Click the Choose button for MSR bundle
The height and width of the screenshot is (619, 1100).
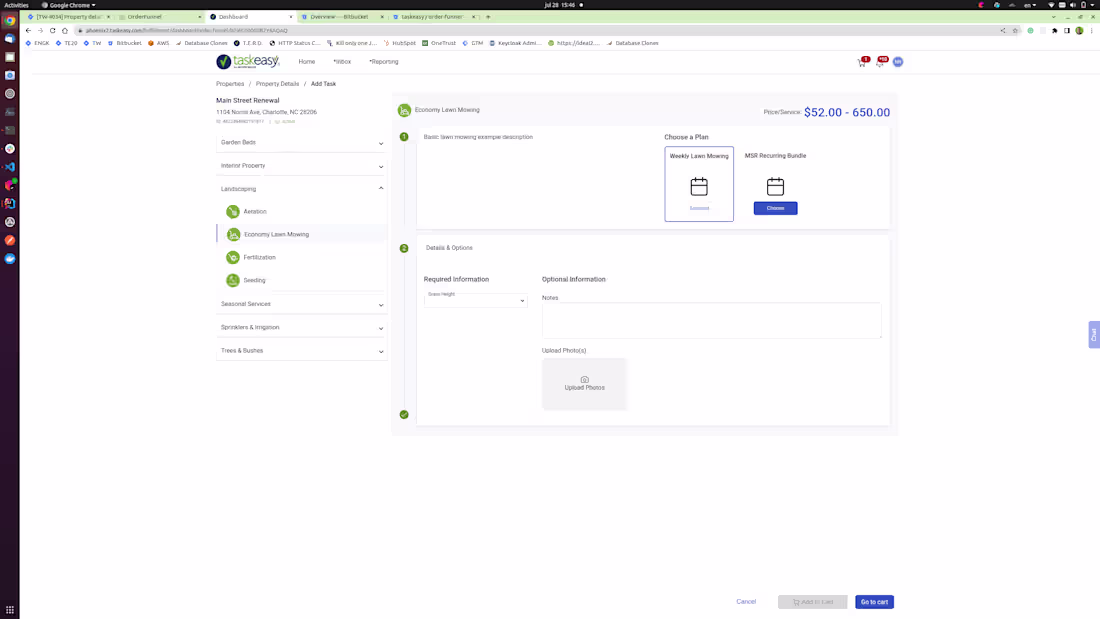point(775,208)
